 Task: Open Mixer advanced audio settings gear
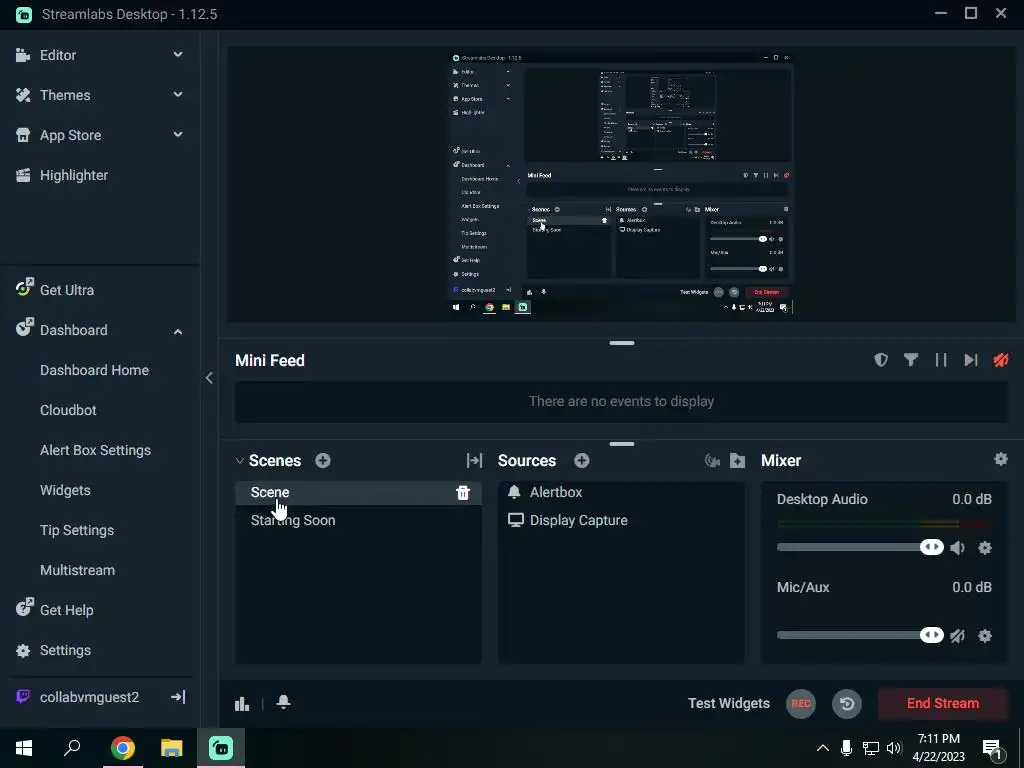click(x=1000, y=459)
